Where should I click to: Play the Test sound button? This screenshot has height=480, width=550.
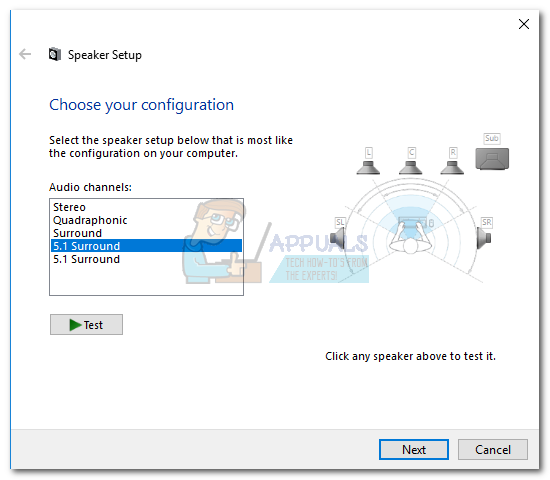[86, 325]
